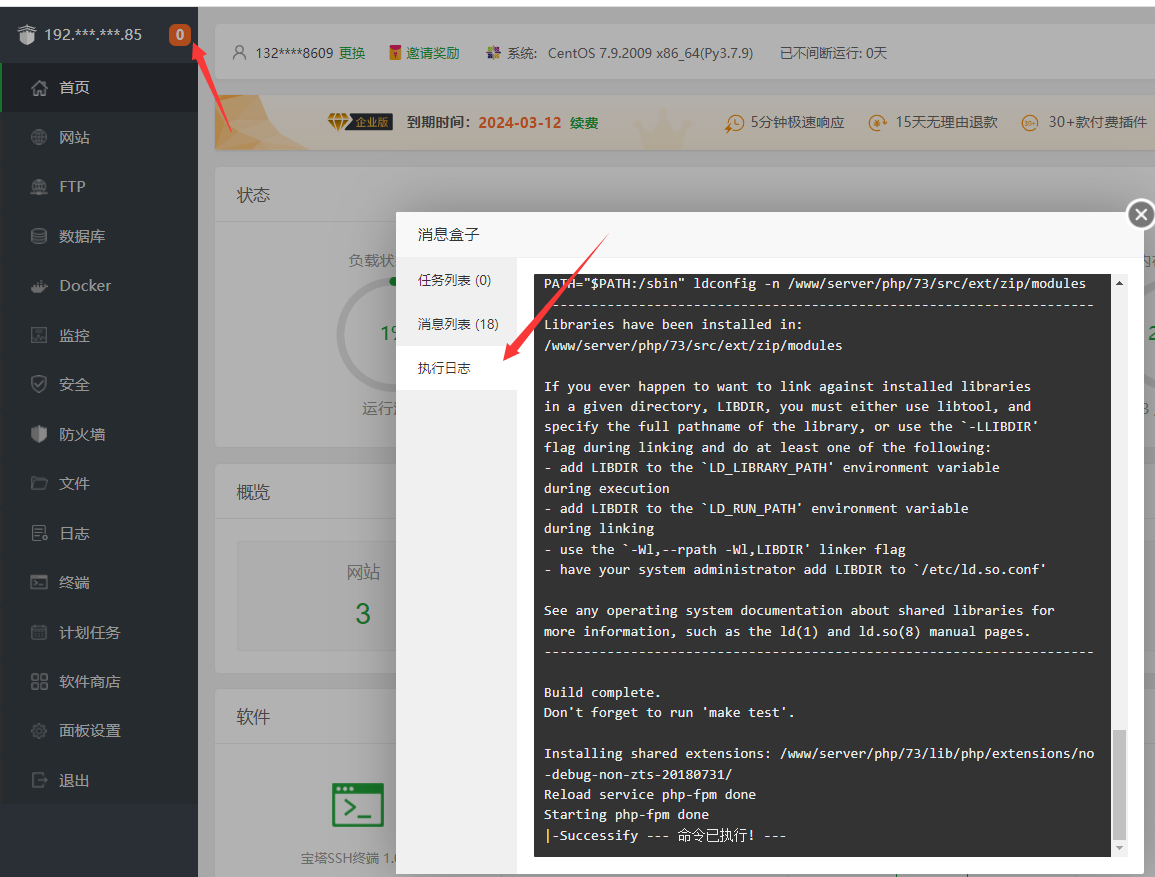Click the 5分钟极速响应 icon
Screen dimensions: 1155x877
(x=734, y=123)
